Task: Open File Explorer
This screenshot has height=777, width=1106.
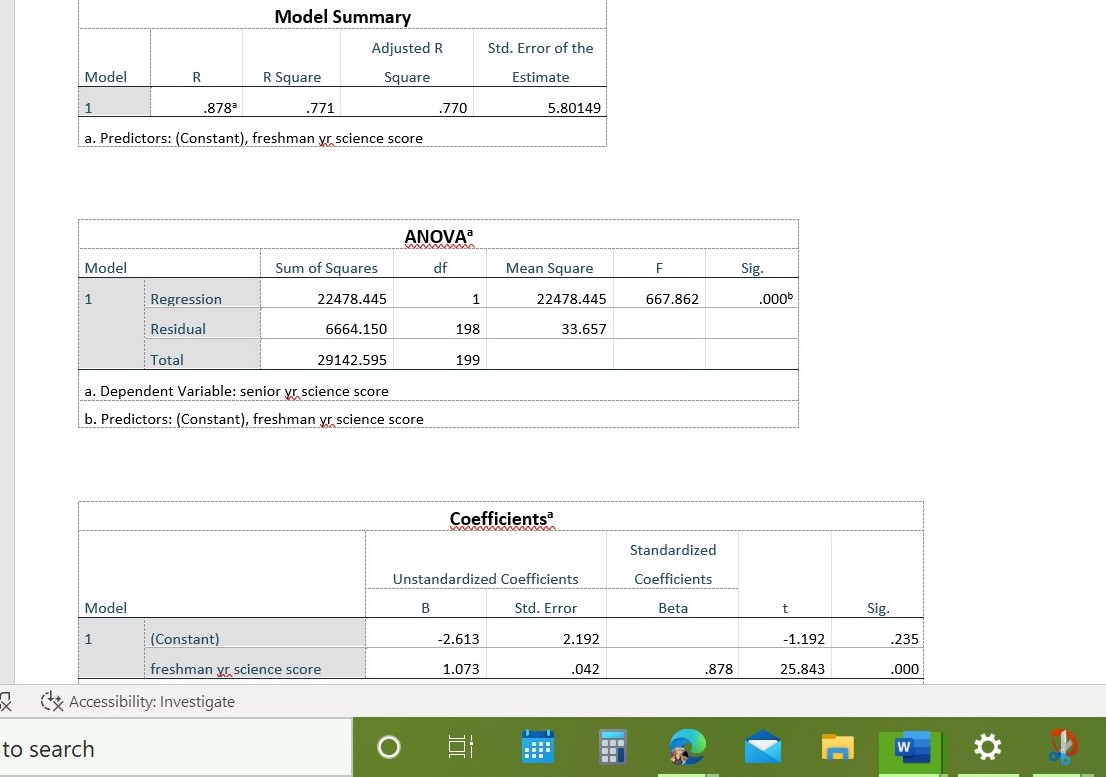Action: click(837, 746)
